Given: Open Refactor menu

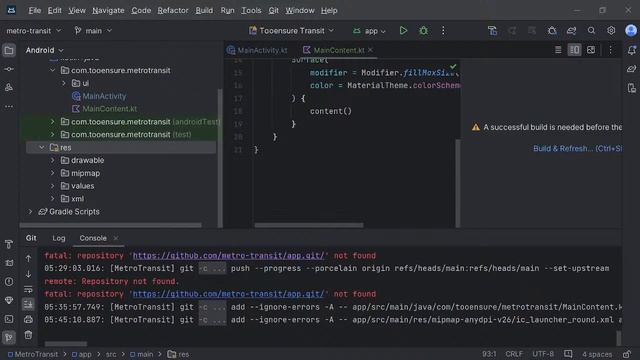Looking at the screenshot, I should tap(173, 11).
